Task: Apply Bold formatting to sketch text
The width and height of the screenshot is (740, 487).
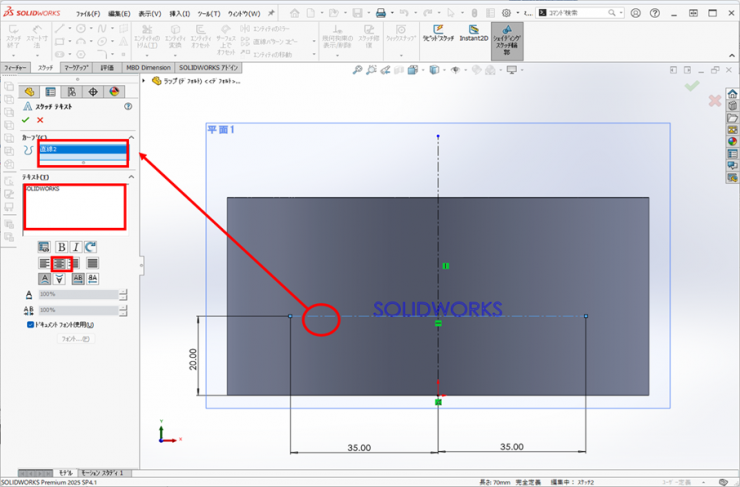Action: click(61, 247)
